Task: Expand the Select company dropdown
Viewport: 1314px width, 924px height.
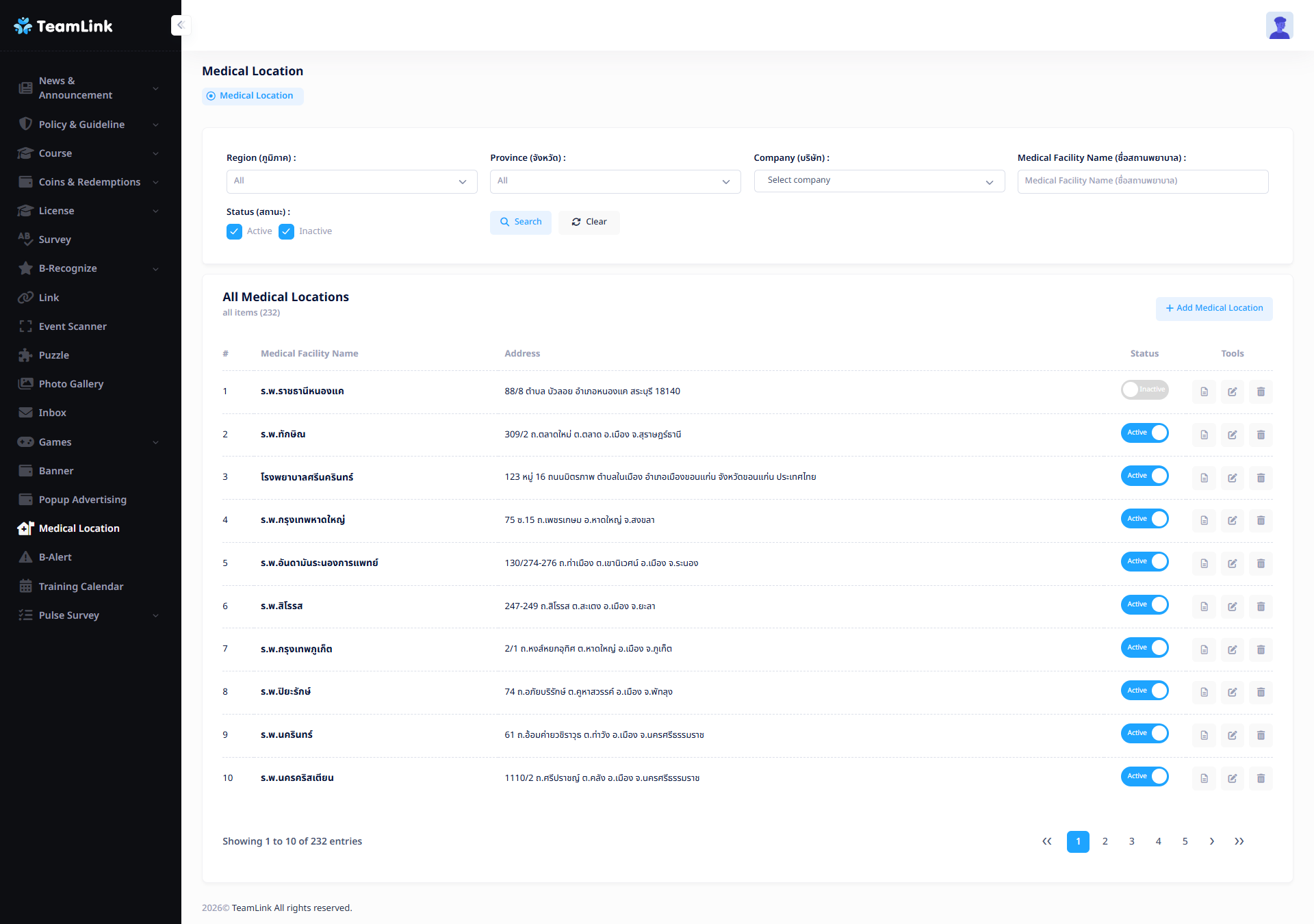Action: tap(879, 181)
